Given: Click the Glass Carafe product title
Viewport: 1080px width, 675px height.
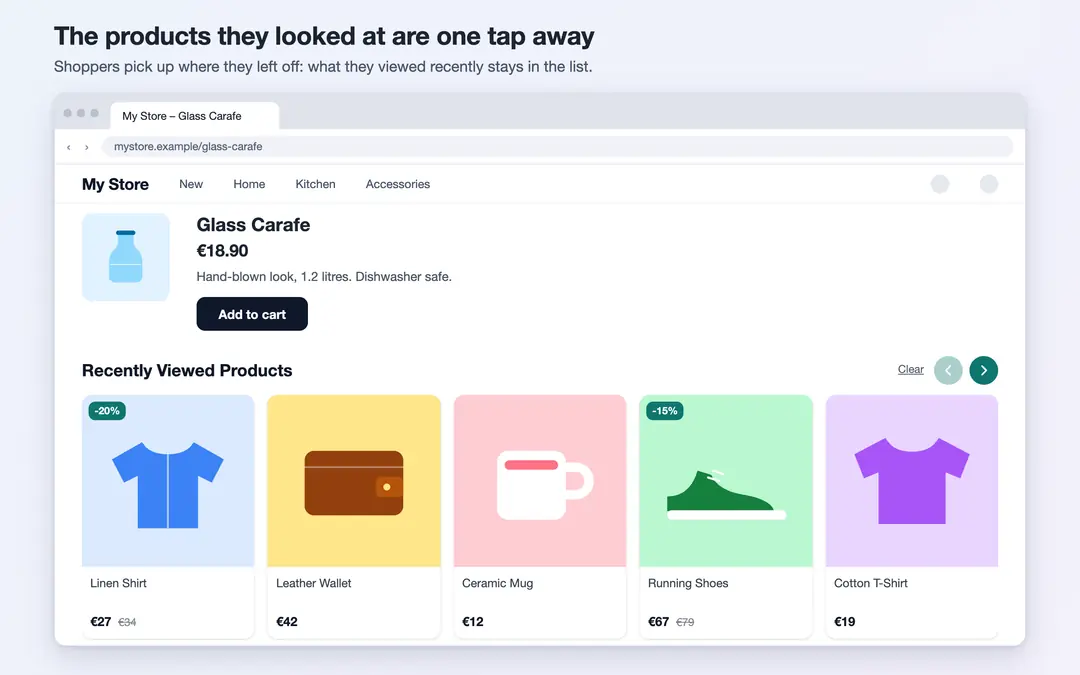Looking at the screenshot, I should [253, 225].
